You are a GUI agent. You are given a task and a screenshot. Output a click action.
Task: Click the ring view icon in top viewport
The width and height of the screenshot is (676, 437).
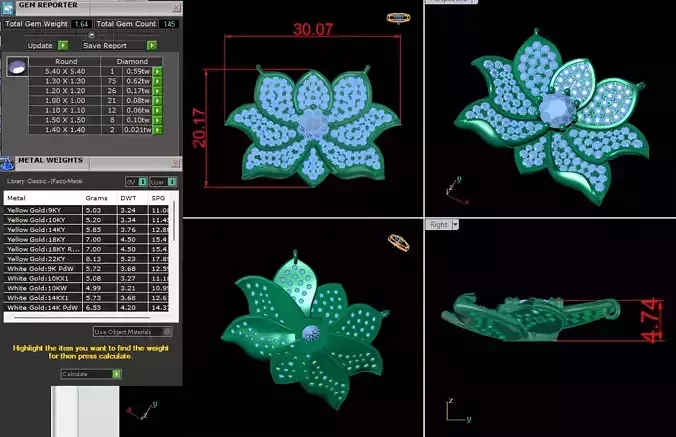pos(398,18)
